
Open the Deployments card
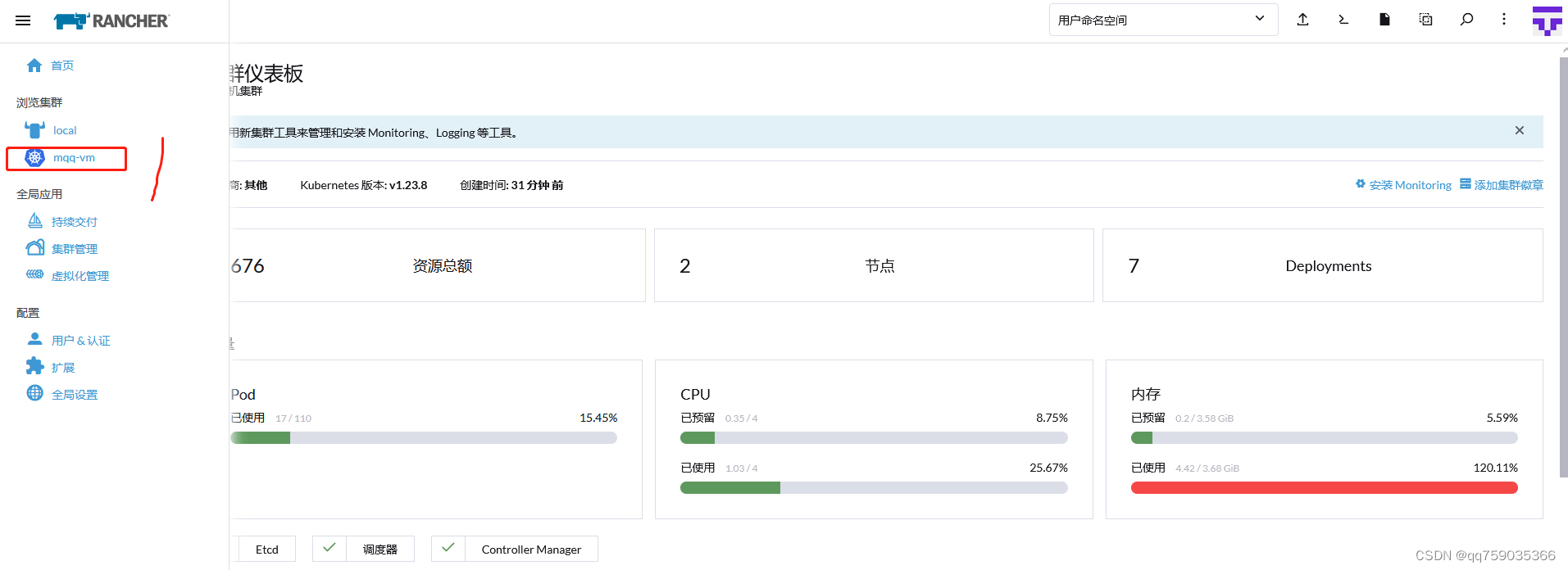pyautogui.click(x=1323, y=265)
